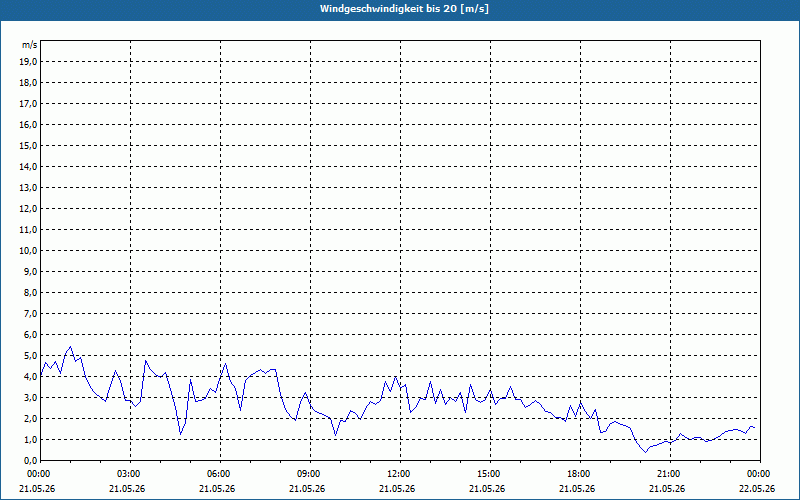
Task: Click the '2,0' y-axis value
Action: tap(30, 418)
